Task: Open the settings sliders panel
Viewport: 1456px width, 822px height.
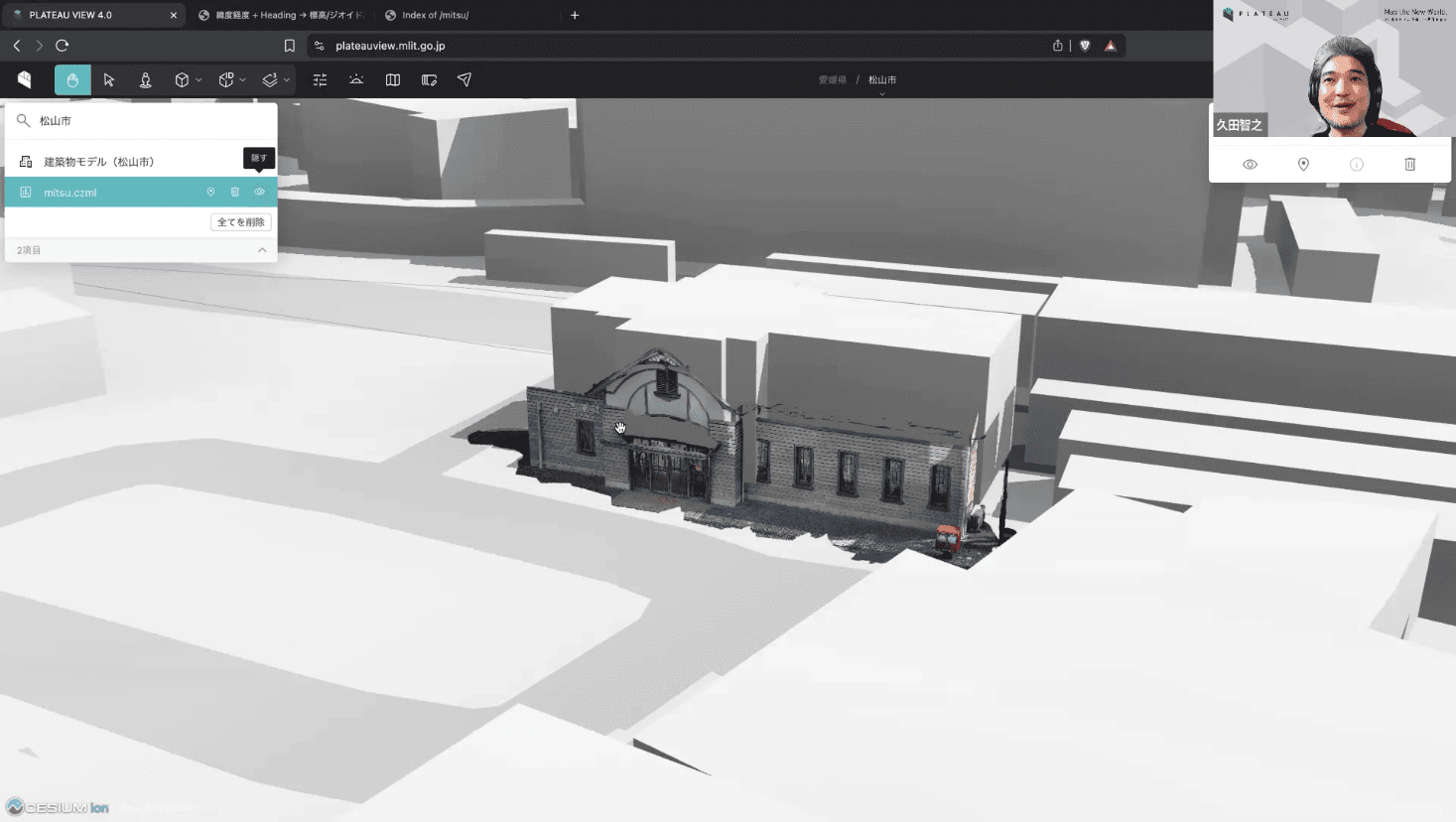Action: coord(320,80)
